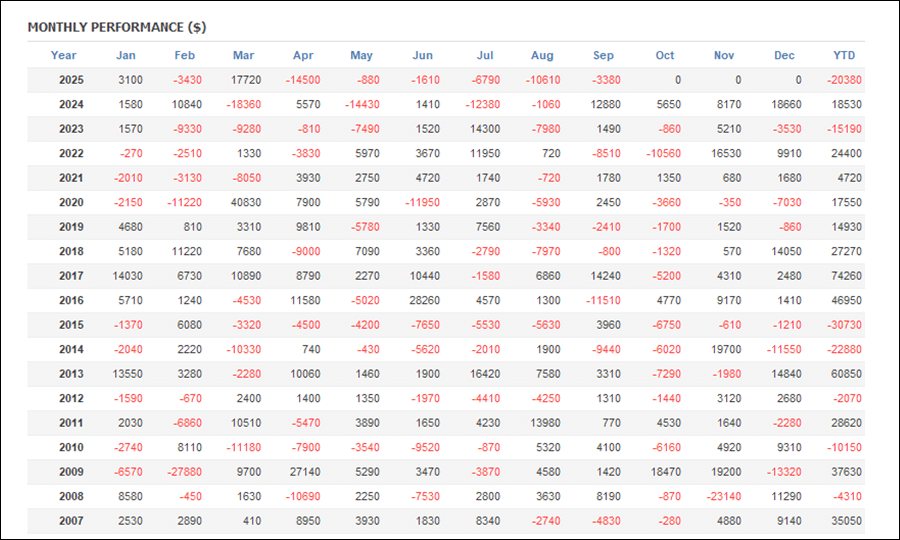
Task: Click the 18660 value in December 2024
Action: click(786, 104)
